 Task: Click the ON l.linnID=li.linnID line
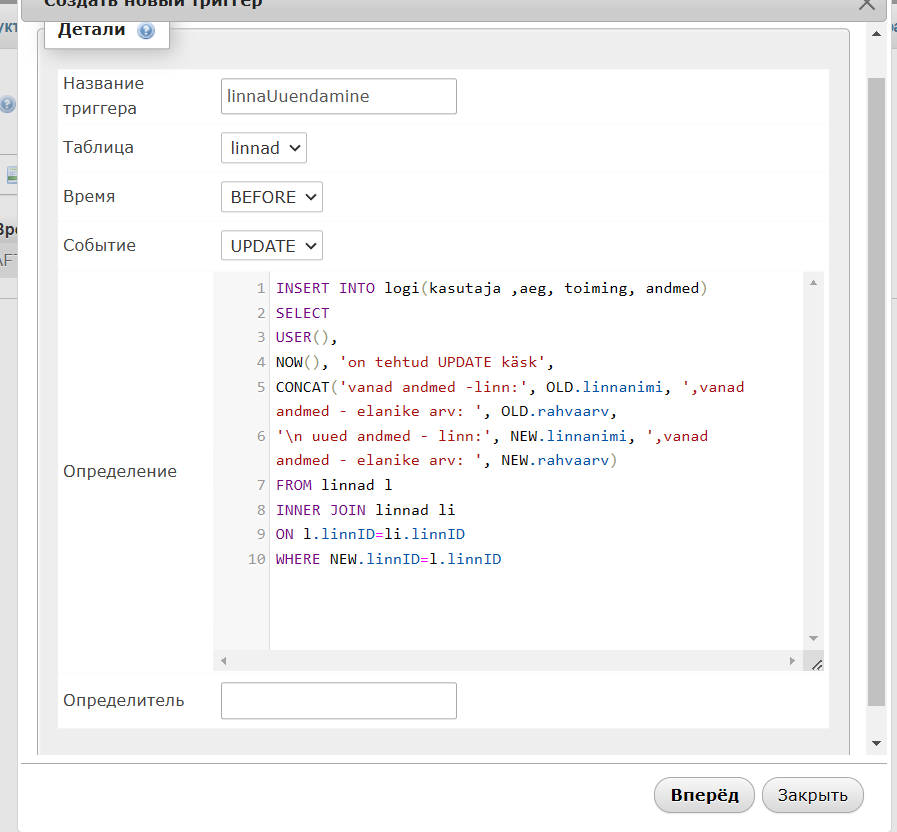coord(370,534)
